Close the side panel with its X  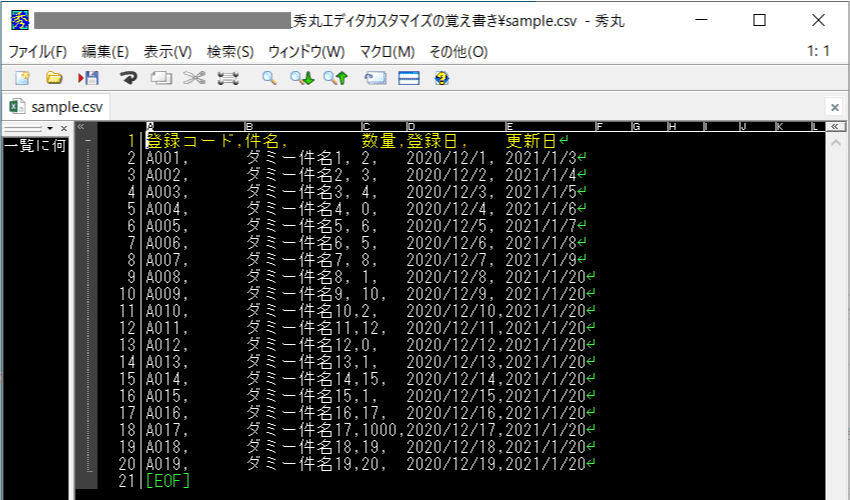(x=64, y=129)
